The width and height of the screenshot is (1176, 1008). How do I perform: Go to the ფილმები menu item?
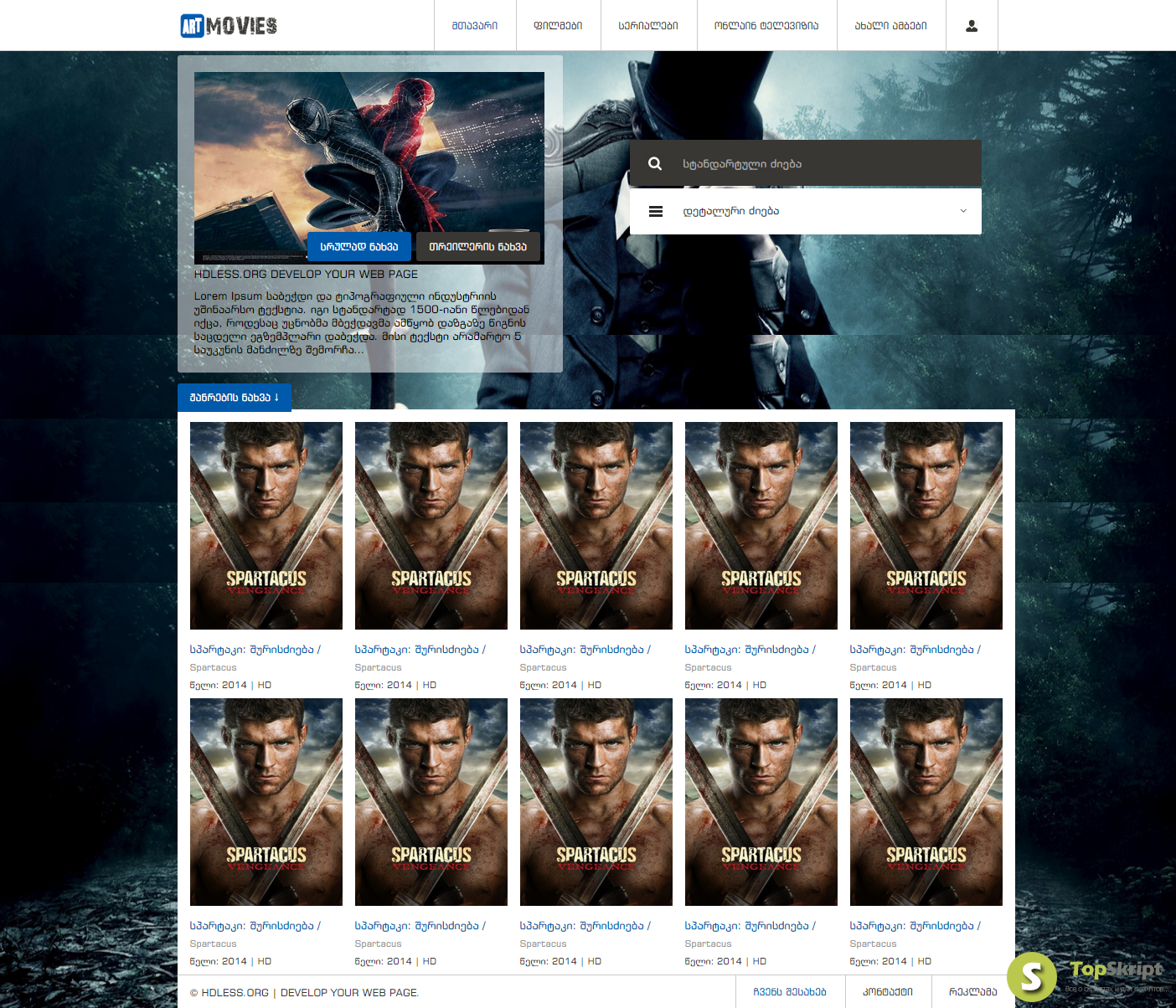(558, 26)
